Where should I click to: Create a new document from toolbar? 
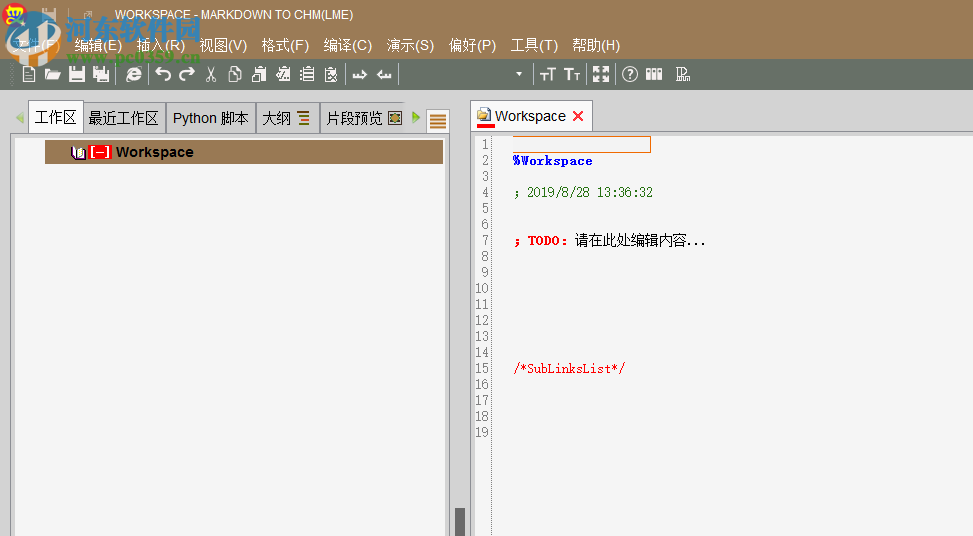(x=29, y=74)
